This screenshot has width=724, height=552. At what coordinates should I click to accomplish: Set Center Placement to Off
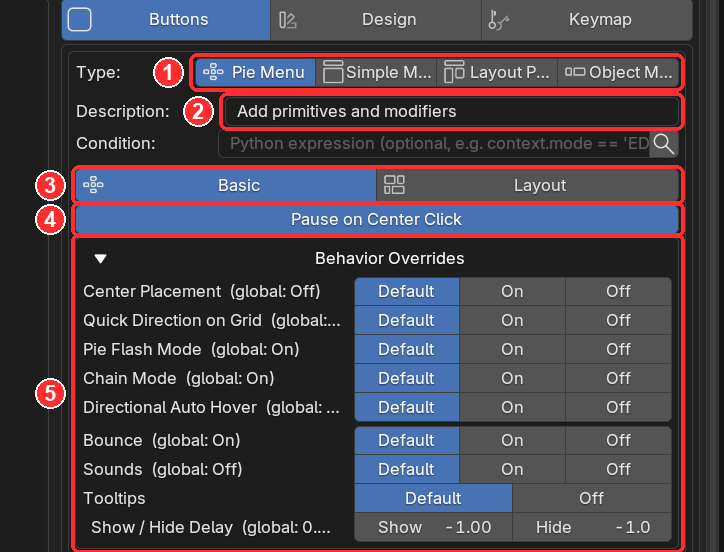618,291
